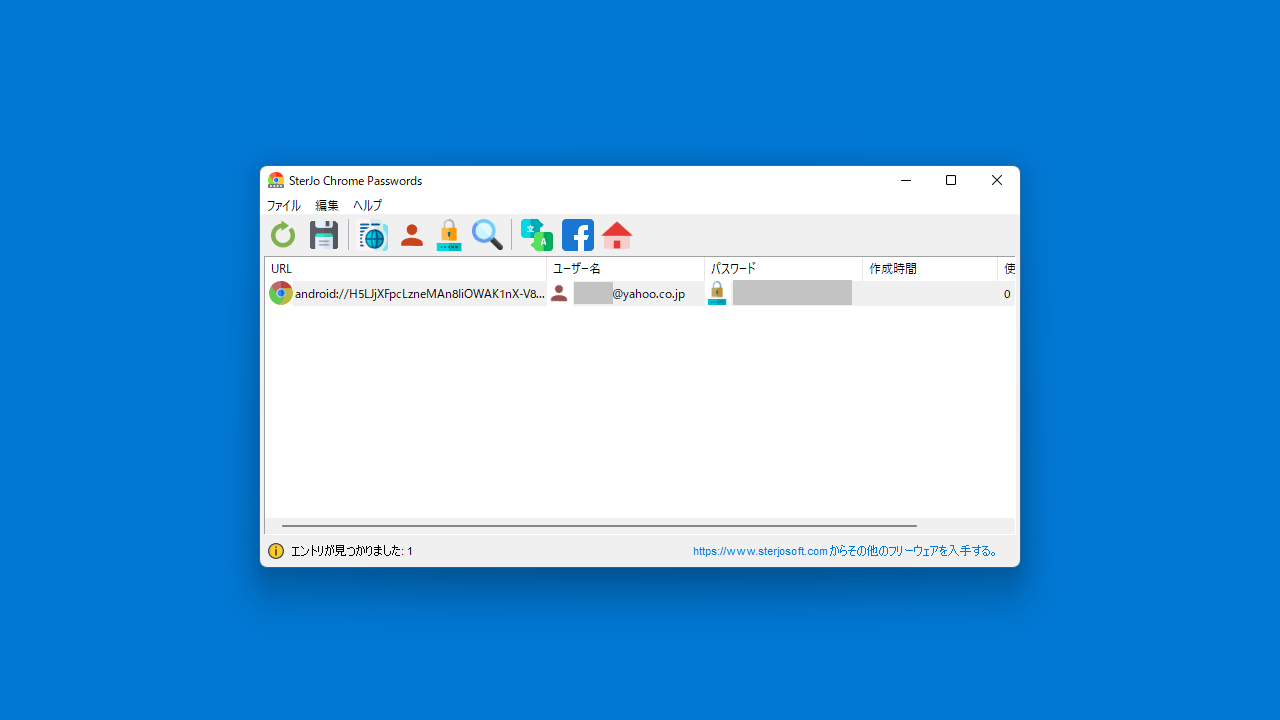Sort by the 作成時間 column header

coord(930,269)
